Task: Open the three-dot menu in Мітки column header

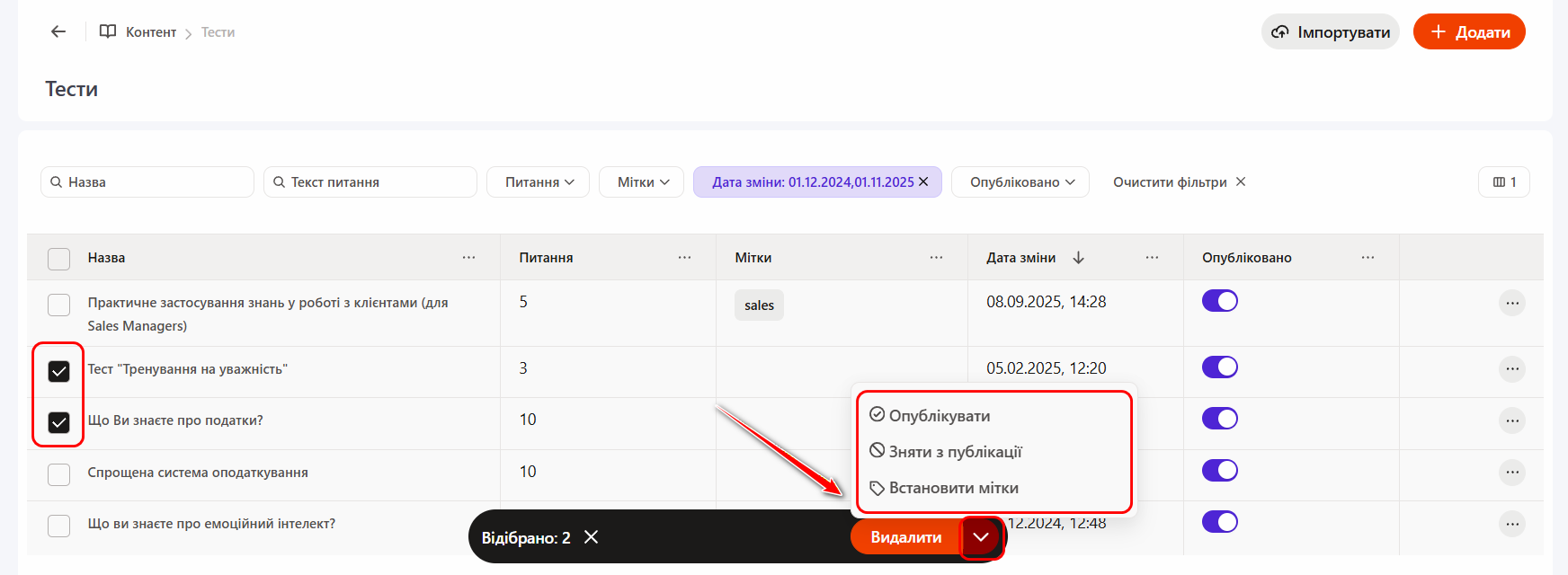Action: click(x=936, y=258)
